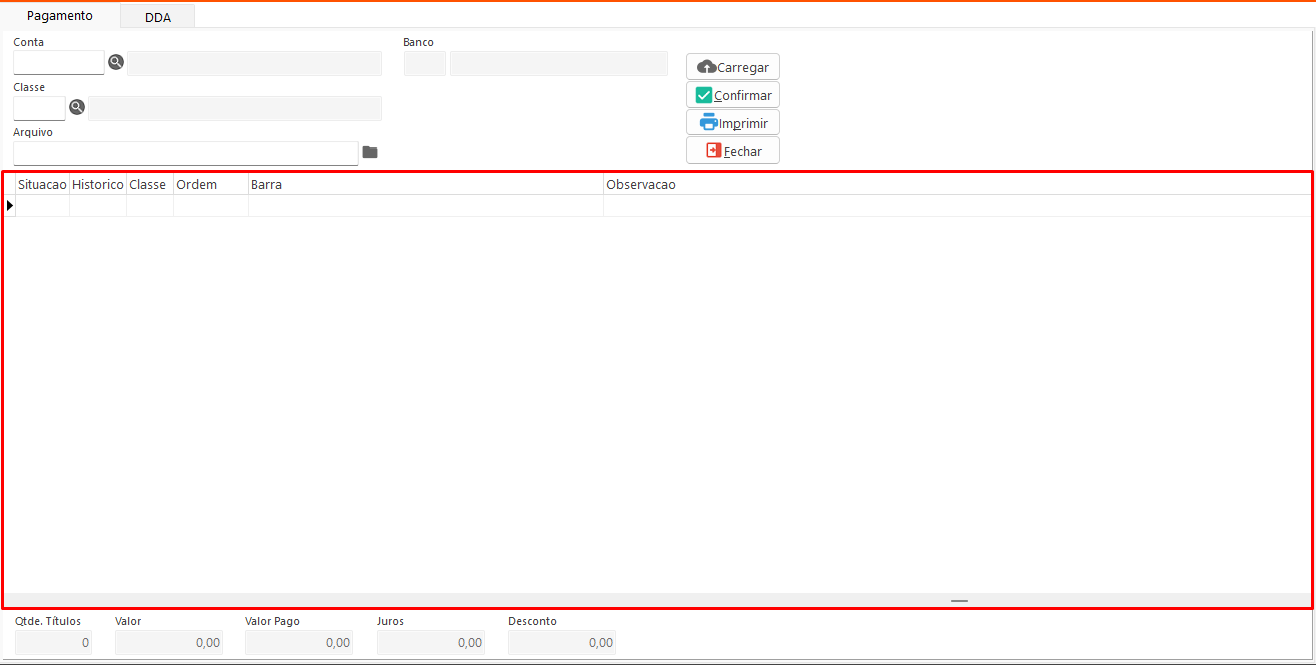
Task: Click the Arquivo file path field
Action: pyautogui.click(x=185, y=153)
